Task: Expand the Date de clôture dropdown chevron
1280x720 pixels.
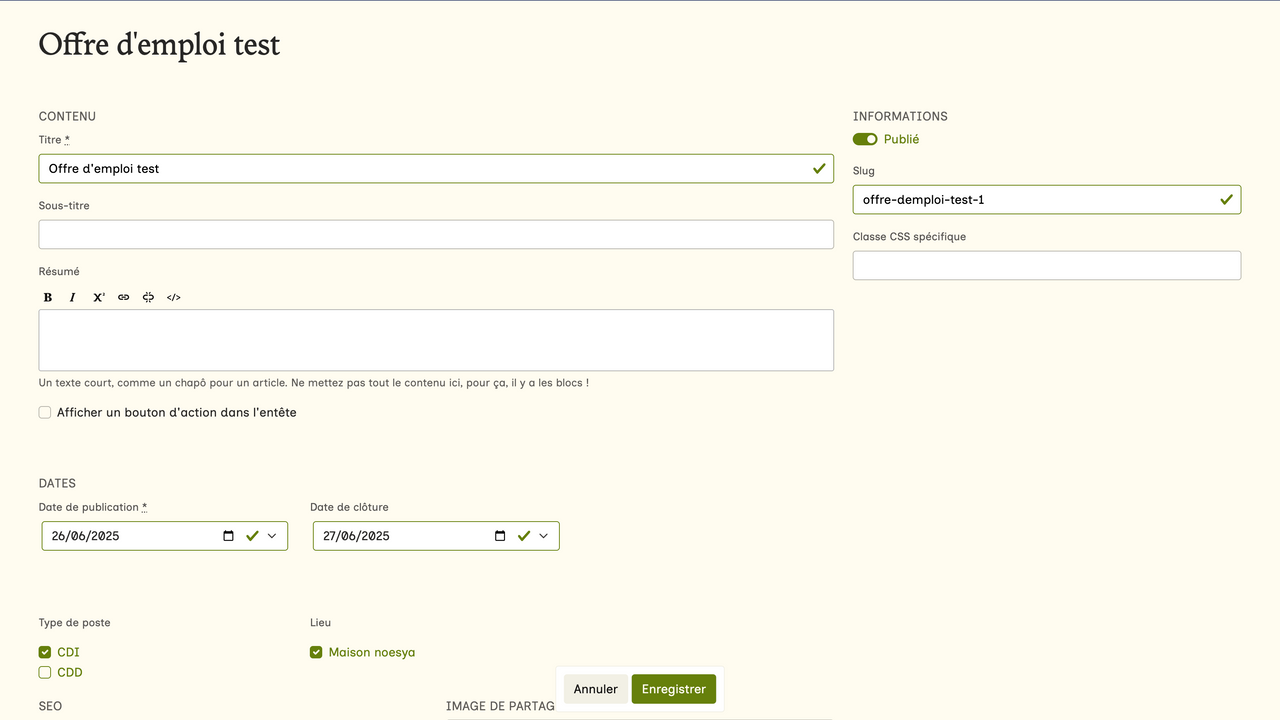Action: pos(544,536)
